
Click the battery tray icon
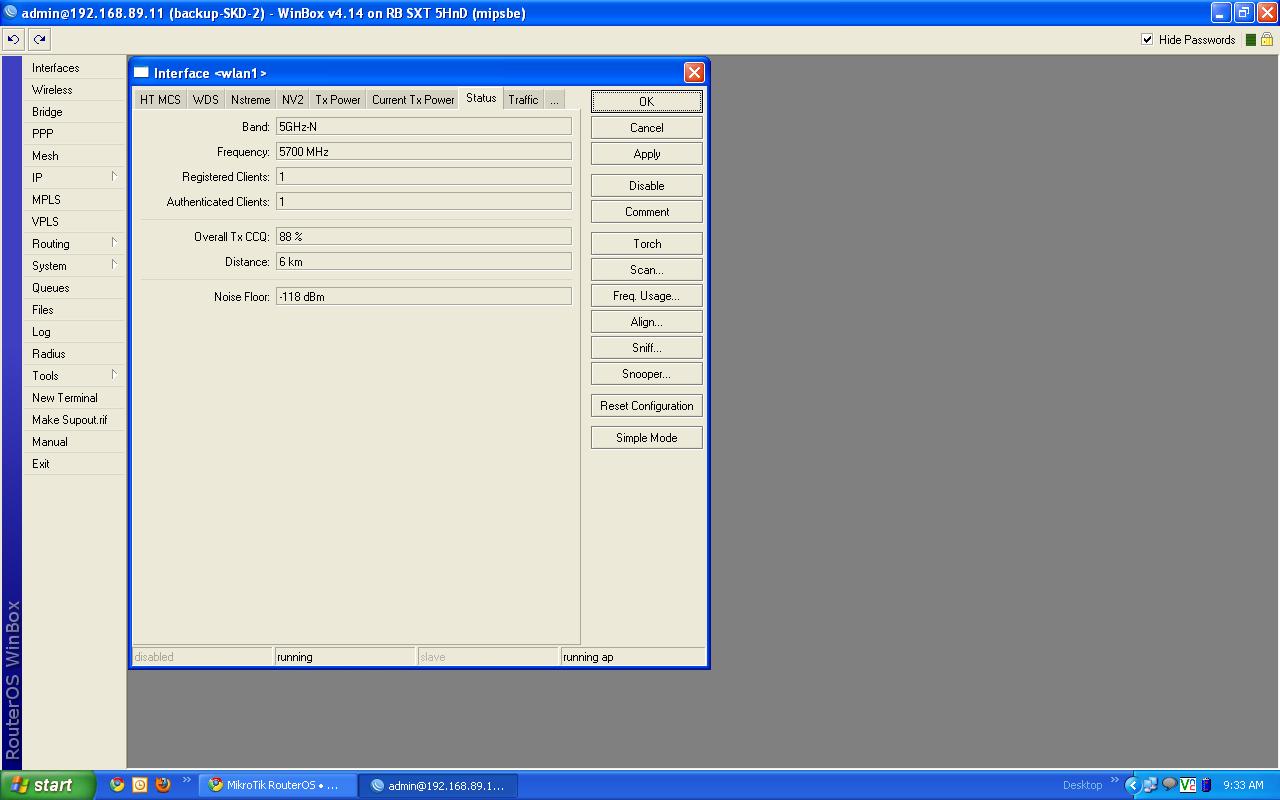click(1206, 785)
